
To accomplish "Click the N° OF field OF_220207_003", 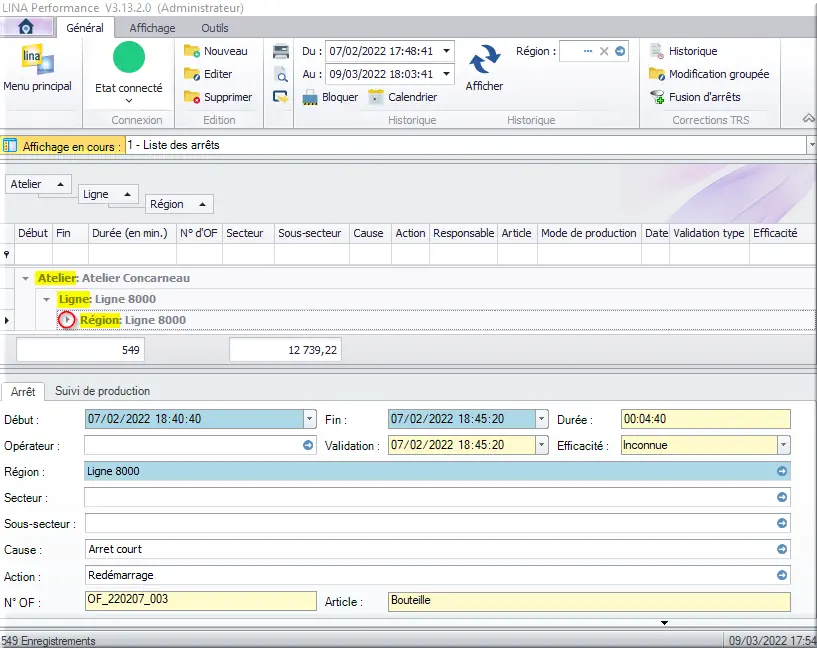I will [201, 600].
